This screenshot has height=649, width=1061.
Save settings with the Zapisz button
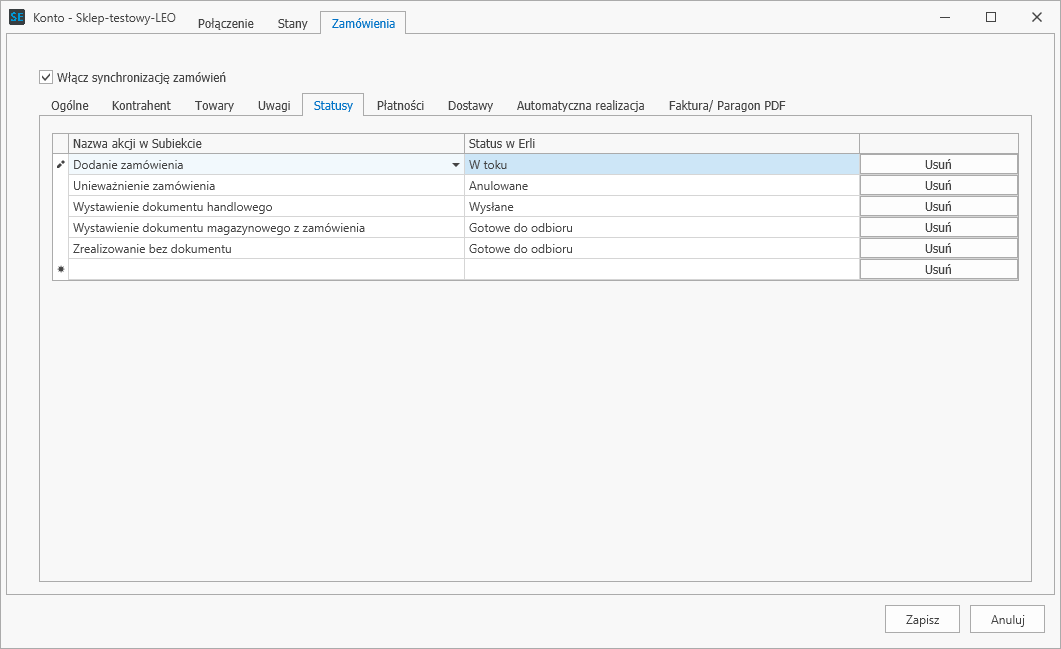click(x=922, y=619)
